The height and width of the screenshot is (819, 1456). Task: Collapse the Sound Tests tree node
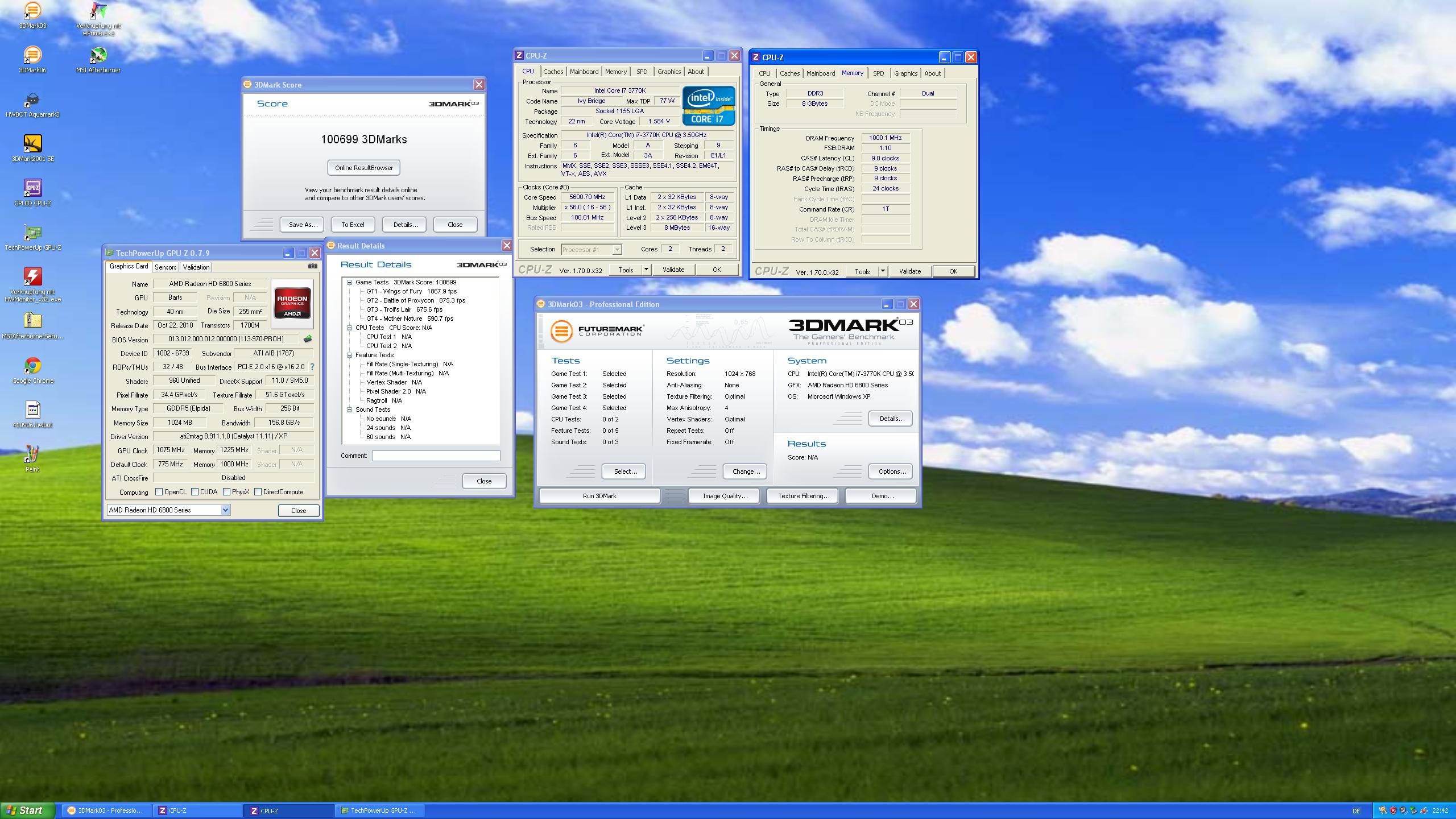click(x=350, y=409)
